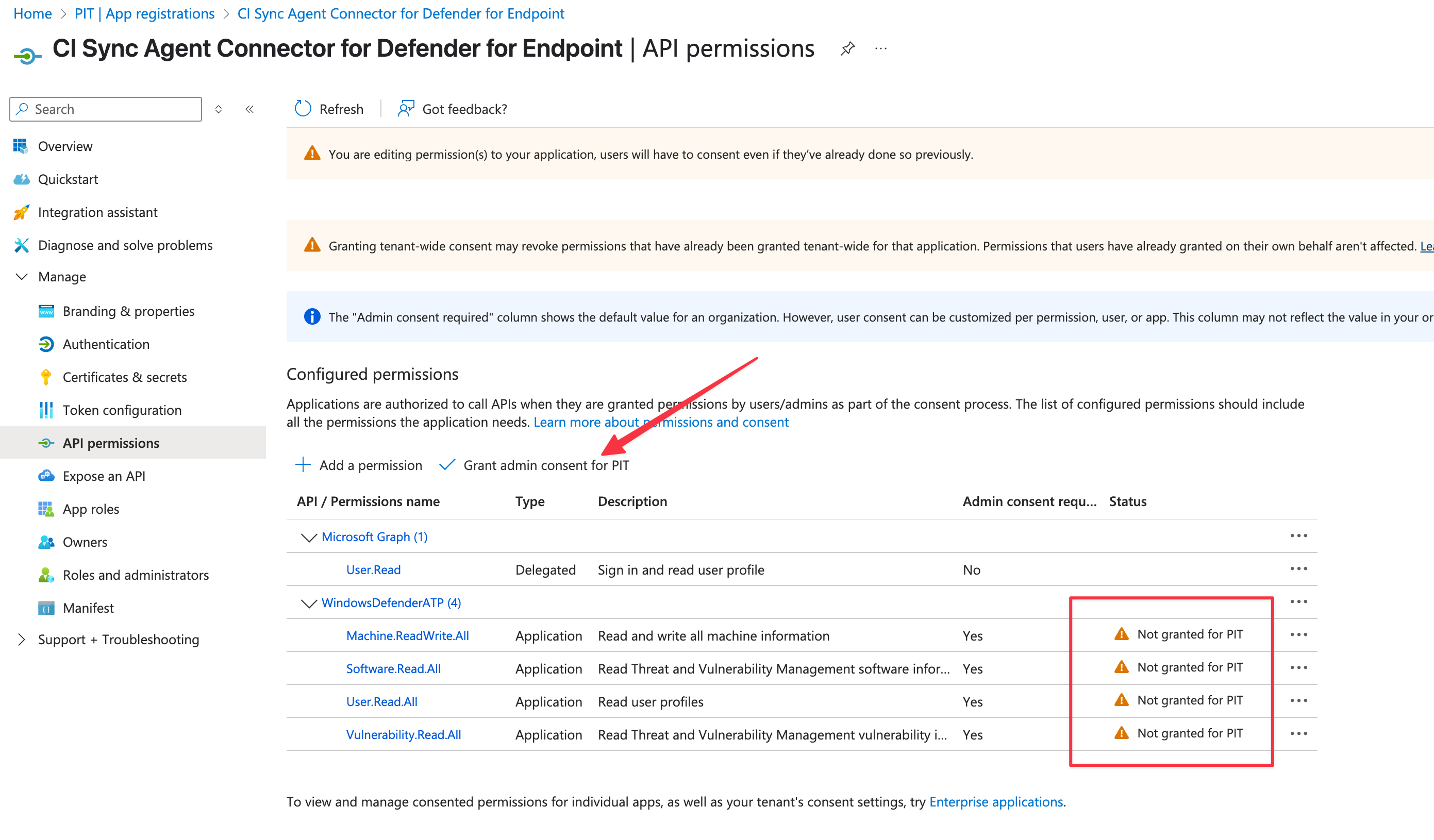Open the Software.Read.All permission link
This screenshot has height=840, width=1434.
coord(393,669)
